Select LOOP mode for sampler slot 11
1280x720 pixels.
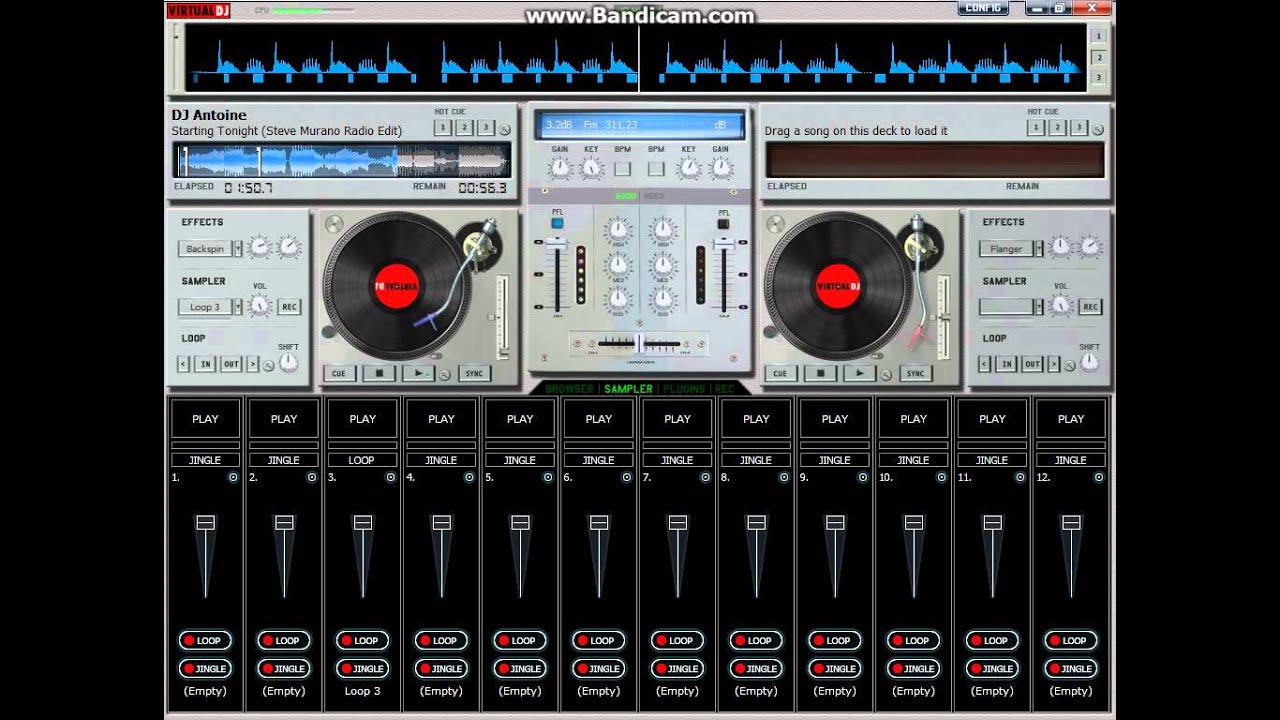click(992, 641)
